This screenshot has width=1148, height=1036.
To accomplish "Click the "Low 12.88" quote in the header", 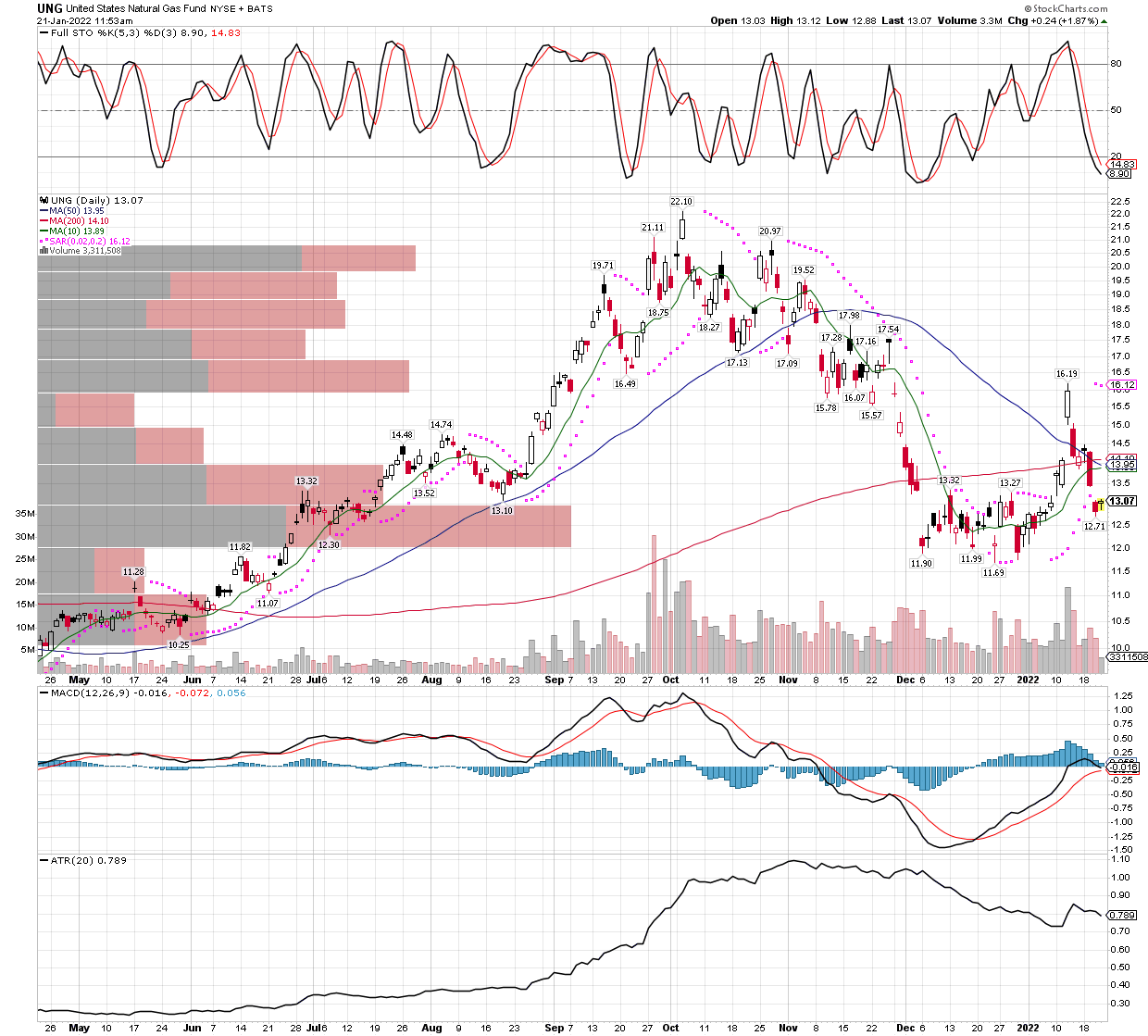I will (x=852, y=20).
